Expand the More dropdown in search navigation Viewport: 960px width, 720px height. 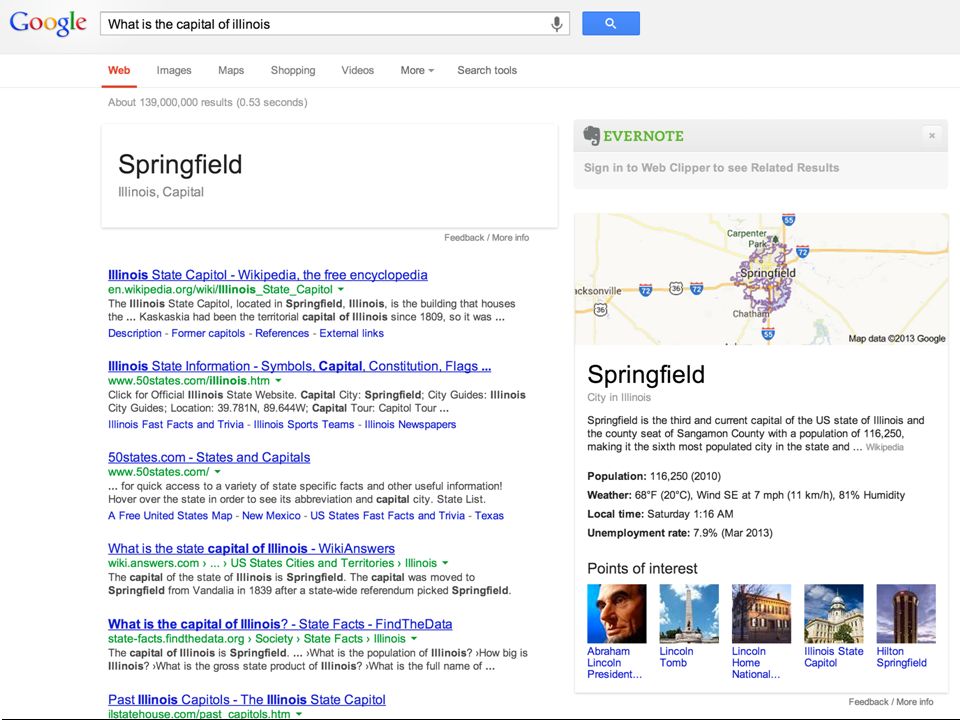417,70
